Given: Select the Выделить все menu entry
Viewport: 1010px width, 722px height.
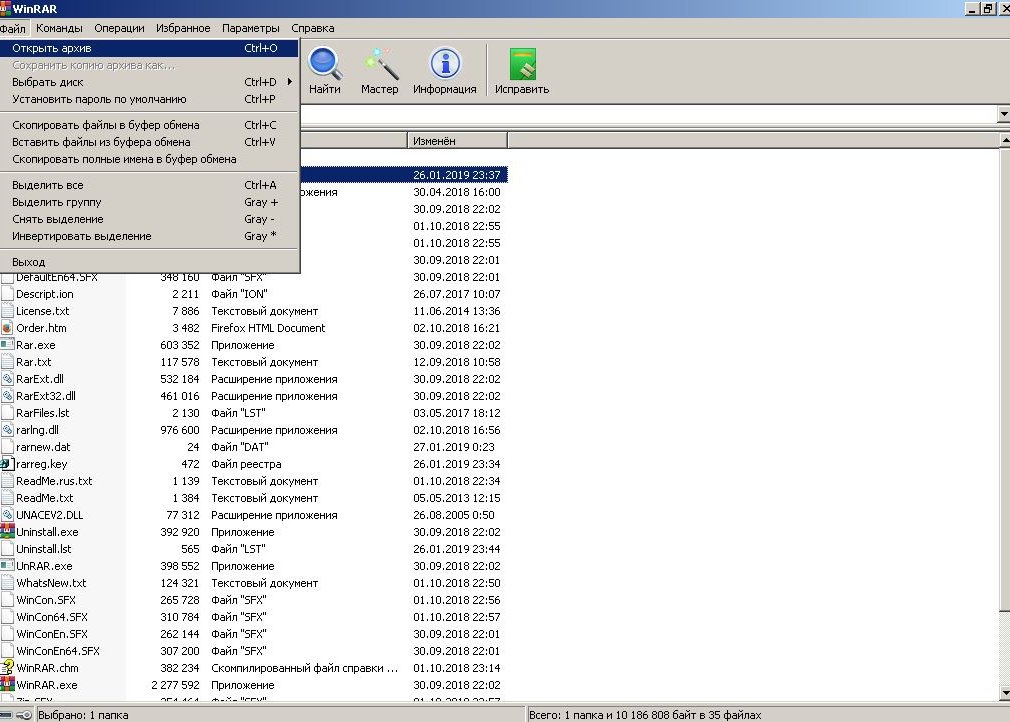Looking at the screenshot, I should click(x=149, y=185).
